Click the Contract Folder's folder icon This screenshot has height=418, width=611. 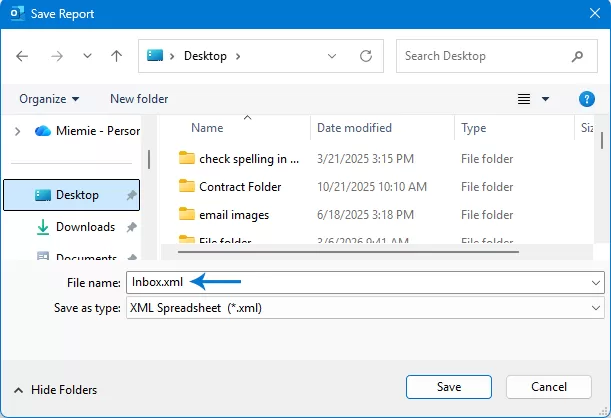click(187, 186)
